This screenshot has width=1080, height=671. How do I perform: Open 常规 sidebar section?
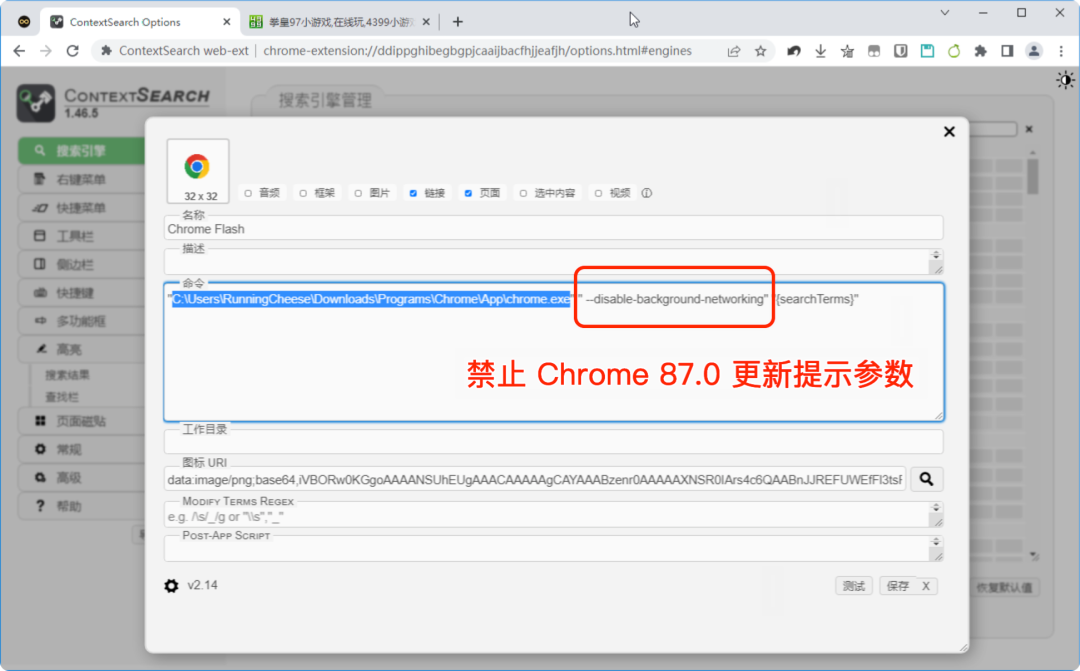click(81, 449)
